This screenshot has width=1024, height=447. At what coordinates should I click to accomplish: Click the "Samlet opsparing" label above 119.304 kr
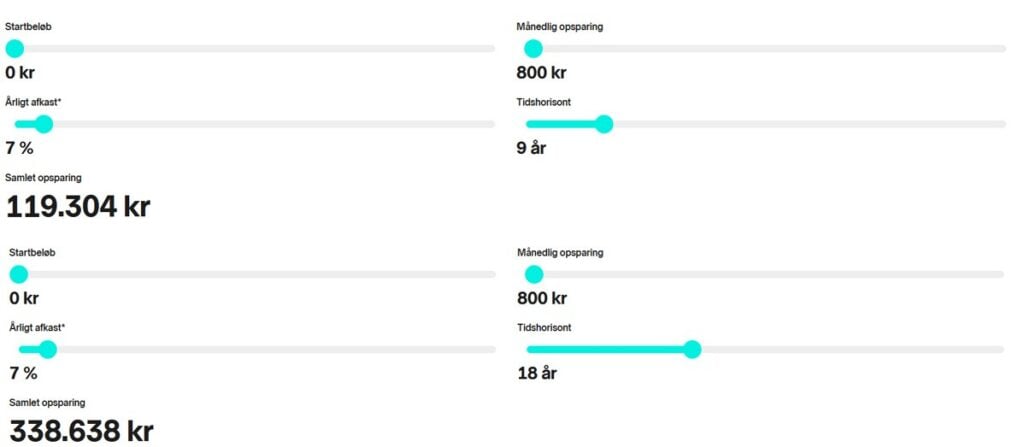[x=43, y=178]
